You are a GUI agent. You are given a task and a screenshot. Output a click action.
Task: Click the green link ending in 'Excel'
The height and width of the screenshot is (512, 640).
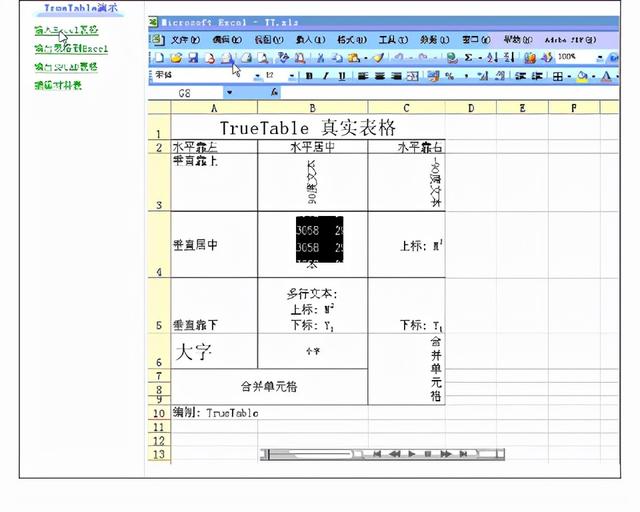click(x=71, y=48)
